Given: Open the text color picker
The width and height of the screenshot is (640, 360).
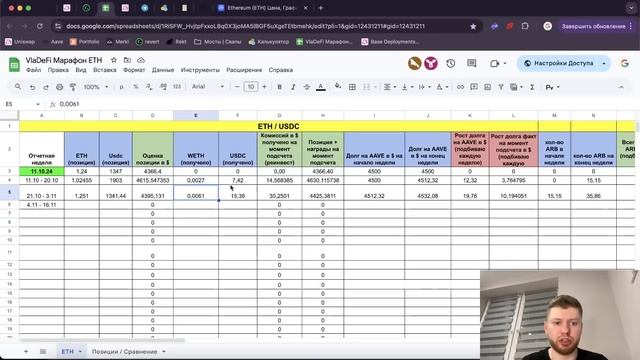Looking at the screenshot, I should pos(321,87).
